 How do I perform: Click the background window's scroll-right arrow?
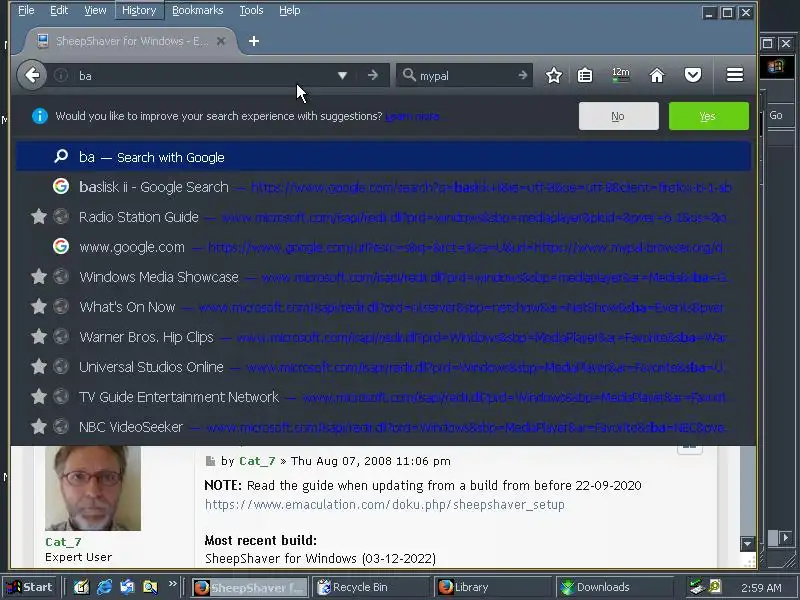(x=785, y=537)
